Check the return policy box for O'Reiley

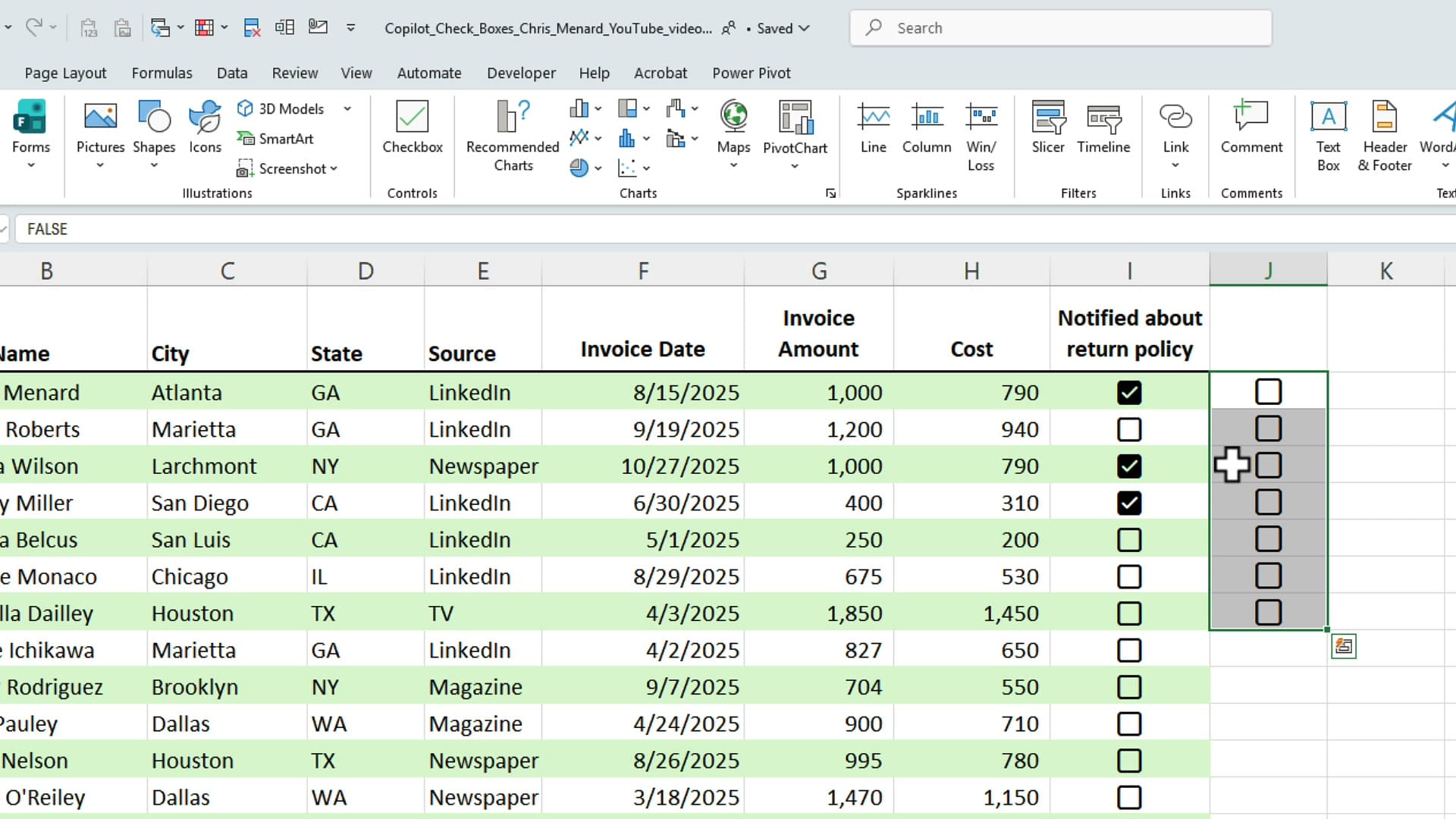pos(1129,797)
